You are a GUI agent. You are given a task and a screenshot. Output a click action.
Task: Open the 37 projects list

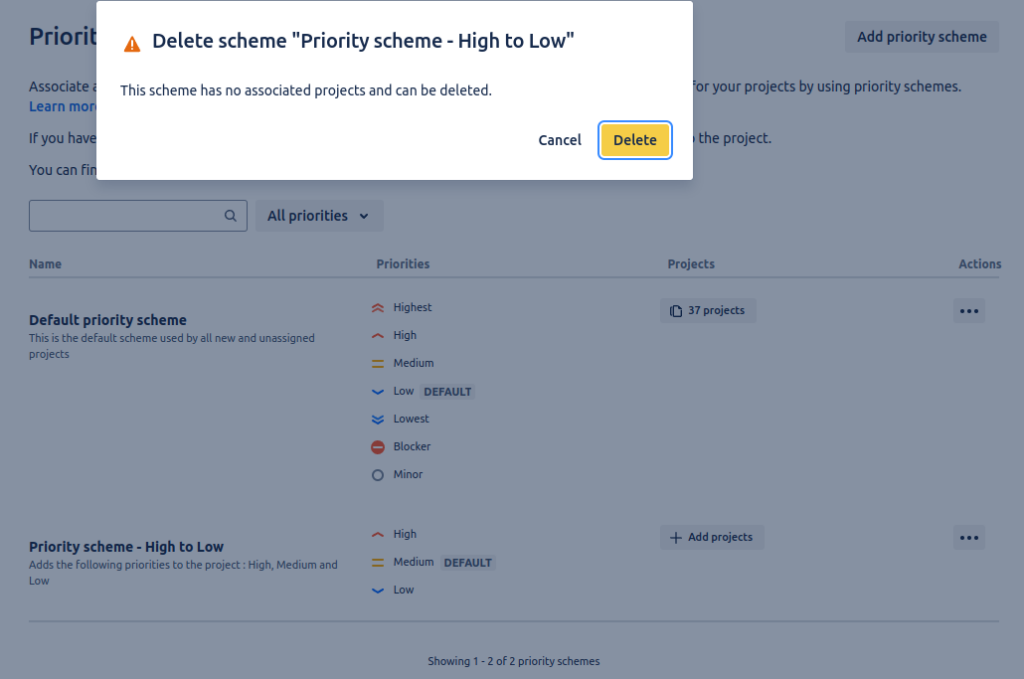coord(708,311)
